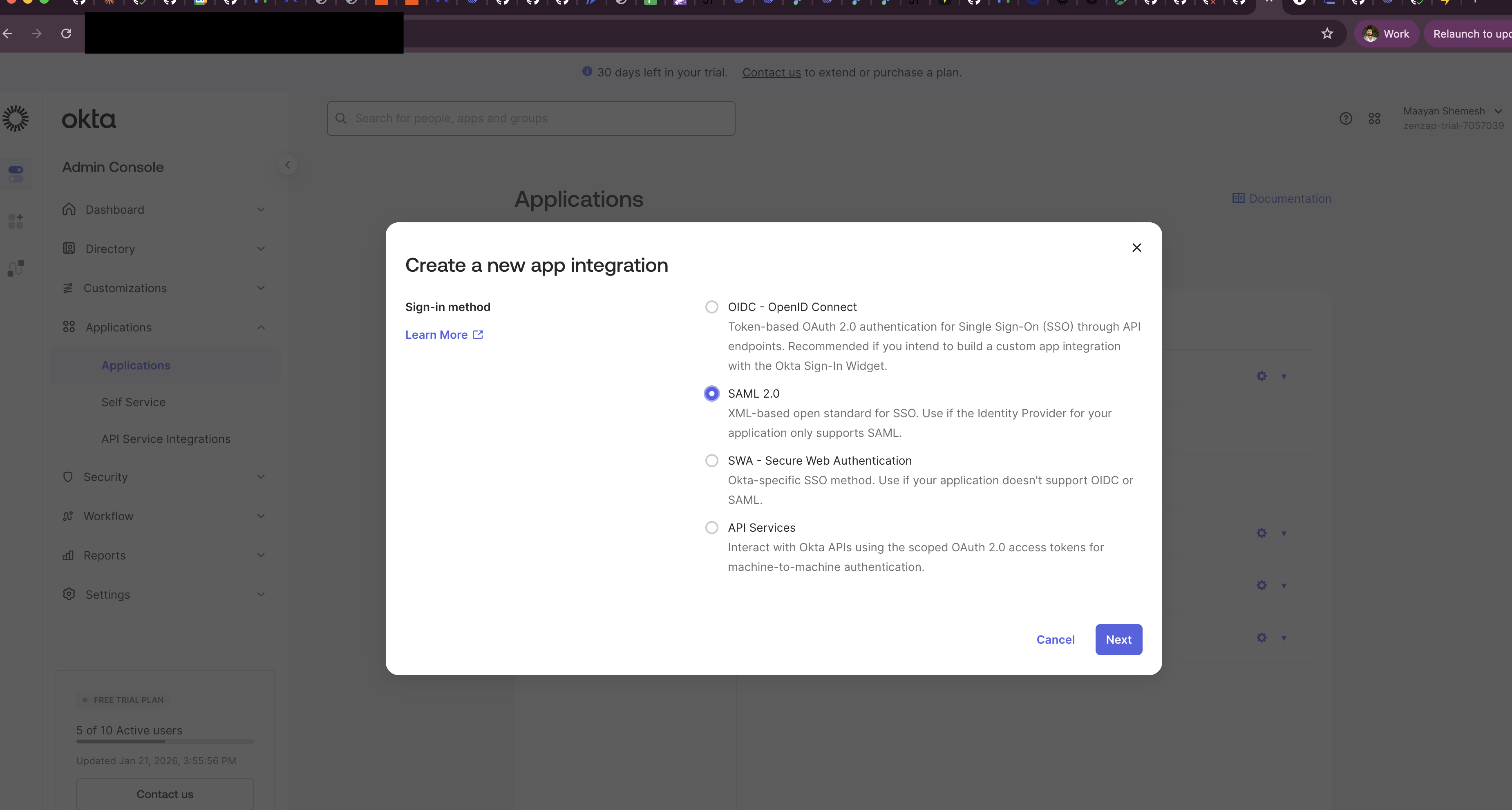
Task: Click the Next button
Action: 1118,639
